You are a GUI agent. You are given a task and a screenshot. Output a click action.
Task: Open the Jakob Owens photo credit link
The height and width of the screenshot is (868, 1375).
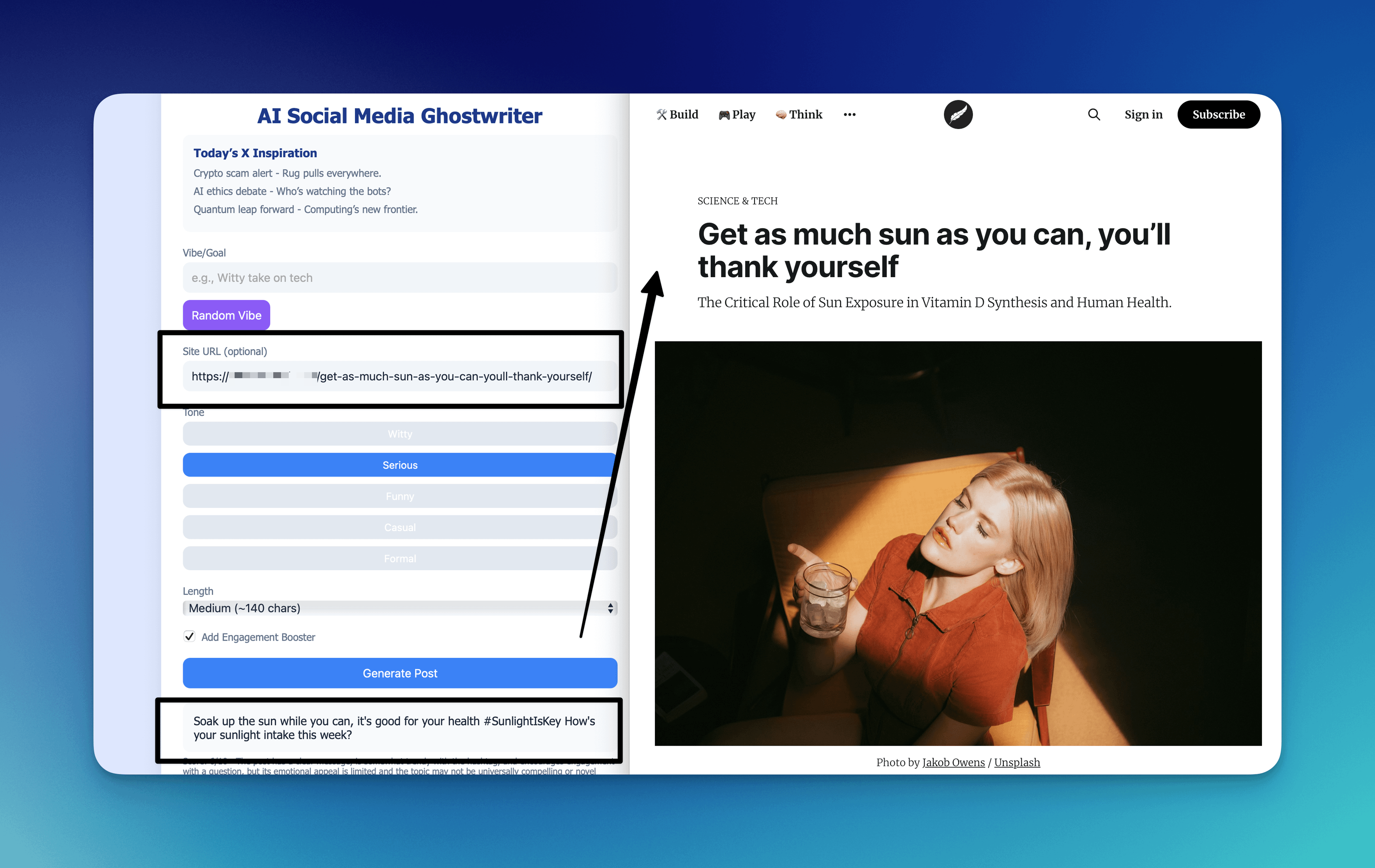point(953,762)
